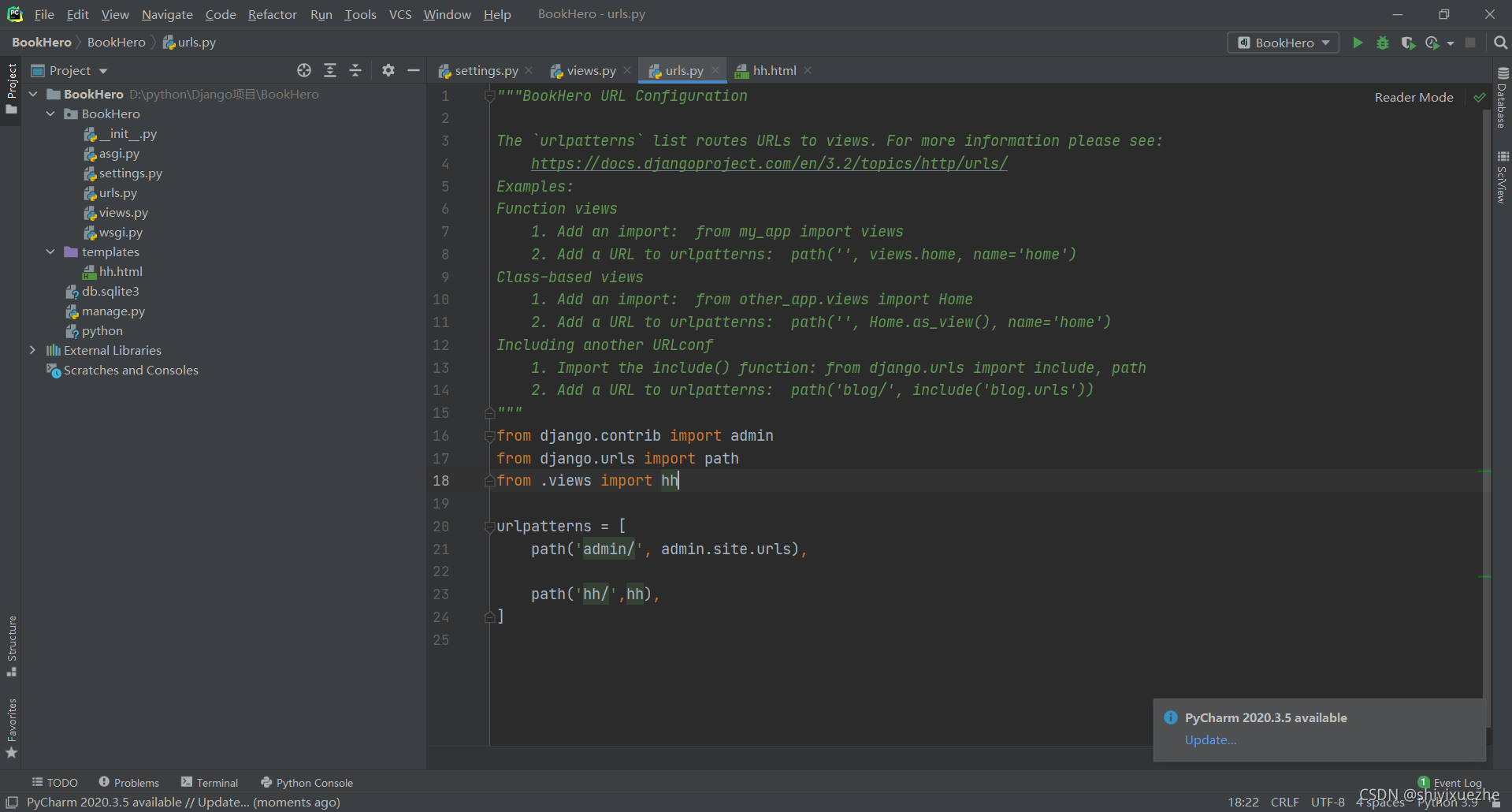Open the Favorites tool window
Screen dimensions: 1512x812
click(x=12, y=728)
